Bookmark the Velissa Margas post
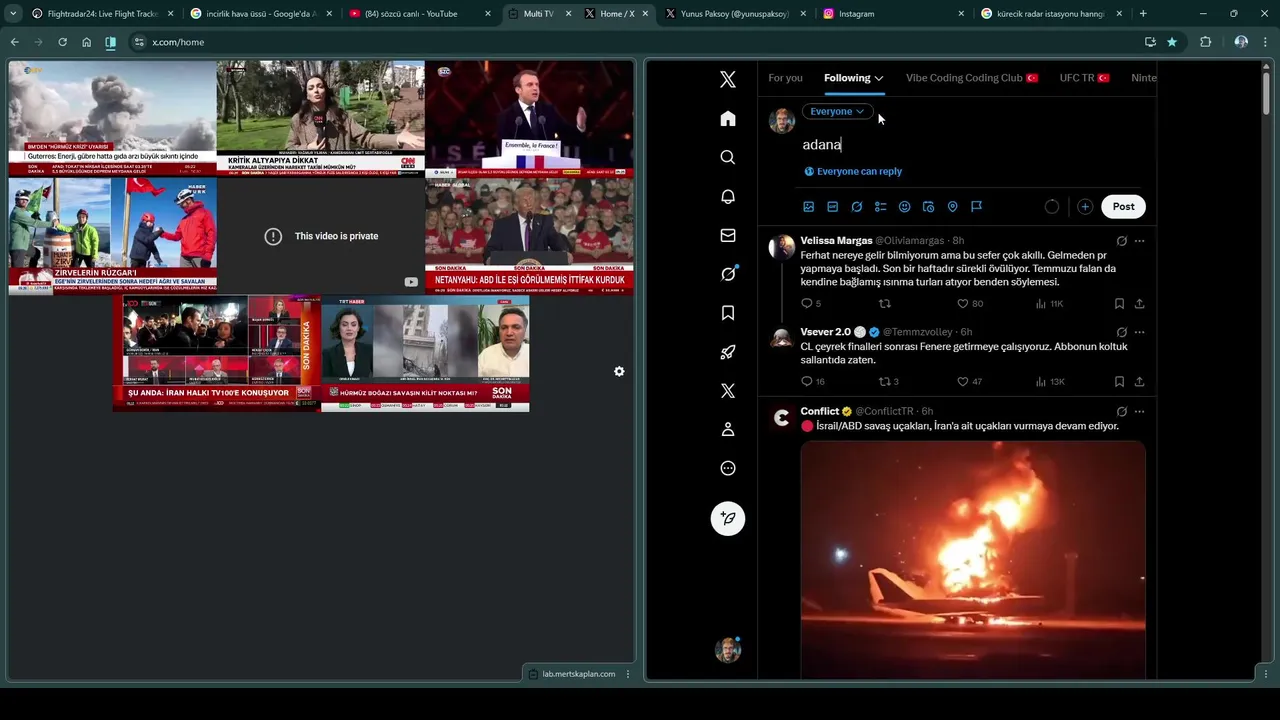This screenshot has width=1280, height=720. (x=1119, y=304)
